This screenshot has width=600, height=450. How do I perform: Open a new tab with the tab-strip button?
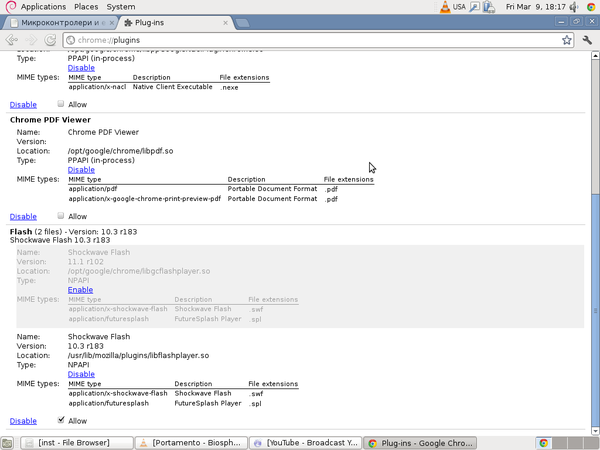[243, 23]
